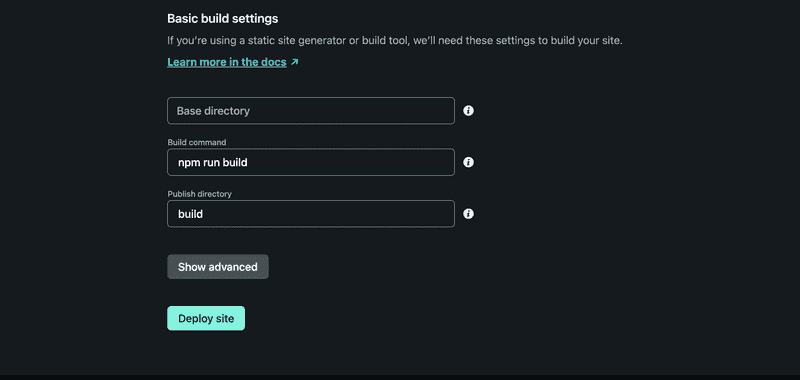Click the Build command info icon

coord(468,162)
